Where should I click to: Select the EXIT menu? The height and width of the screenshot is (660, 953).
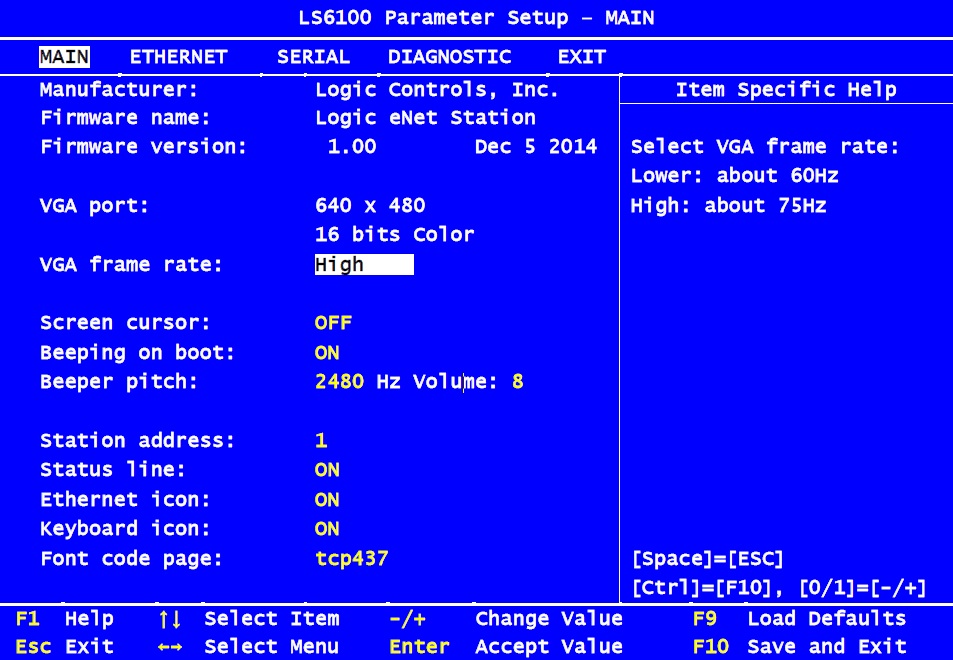point(582,57)
